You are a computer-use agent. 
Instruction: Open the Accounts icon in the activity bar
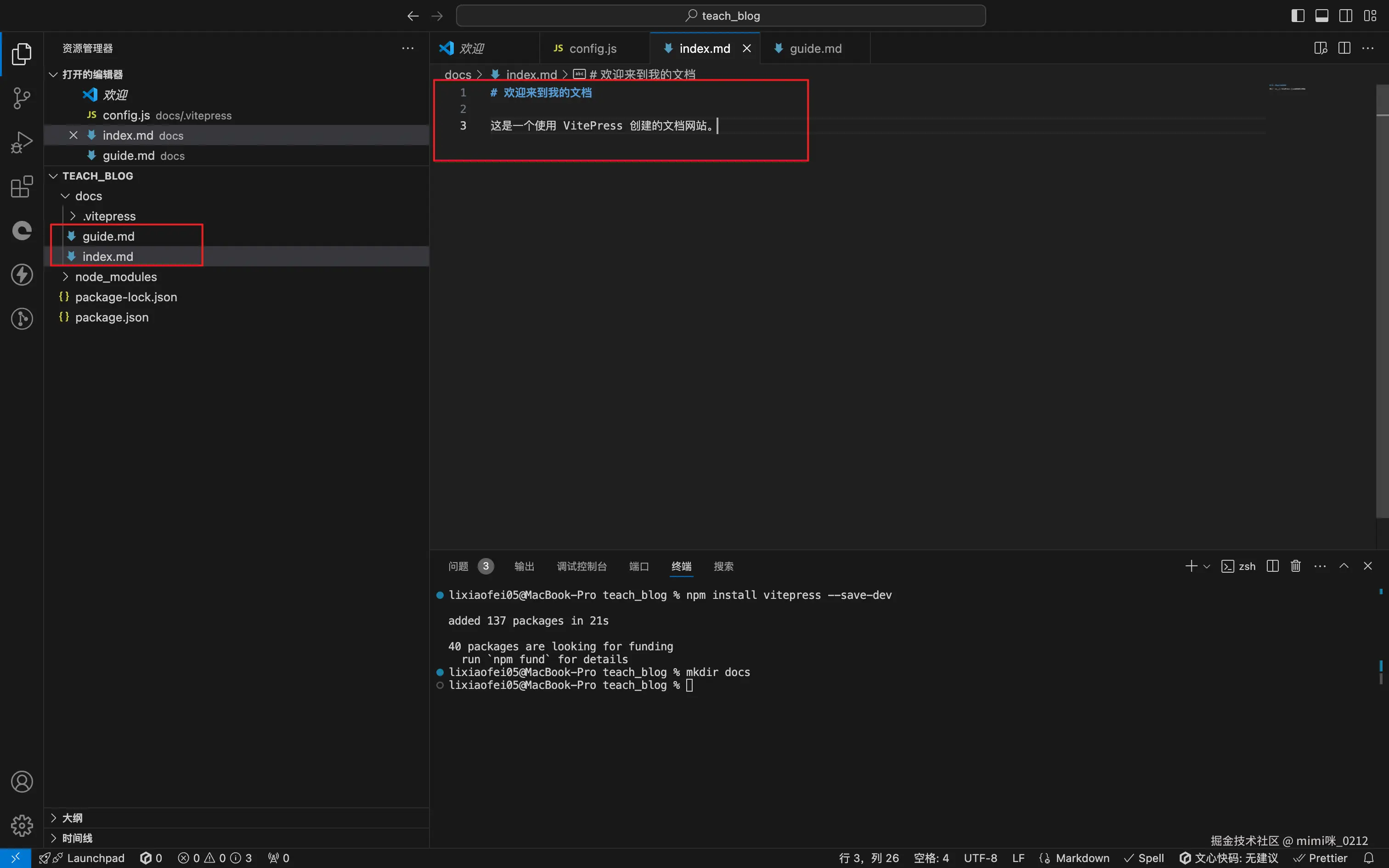pos(21,782)
